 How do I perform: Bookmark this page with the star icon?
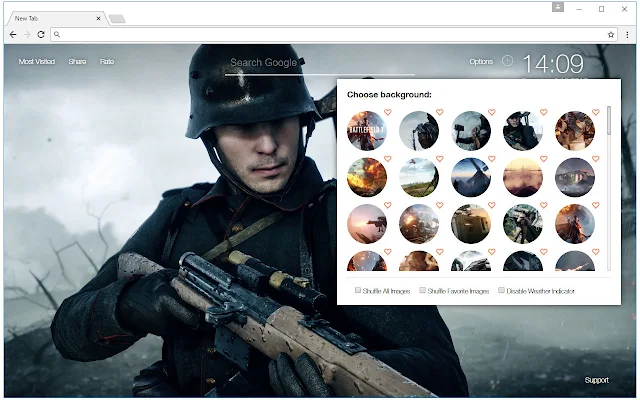click(x=611, y=35)
